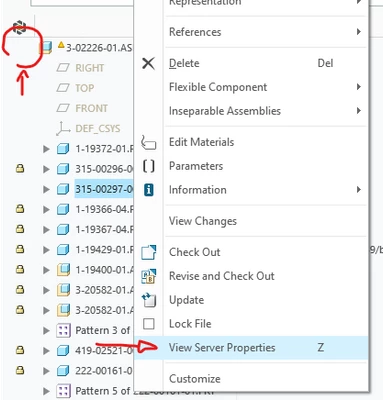
Task: Open the Flexible Component submenu arrow
Action: 358,87
